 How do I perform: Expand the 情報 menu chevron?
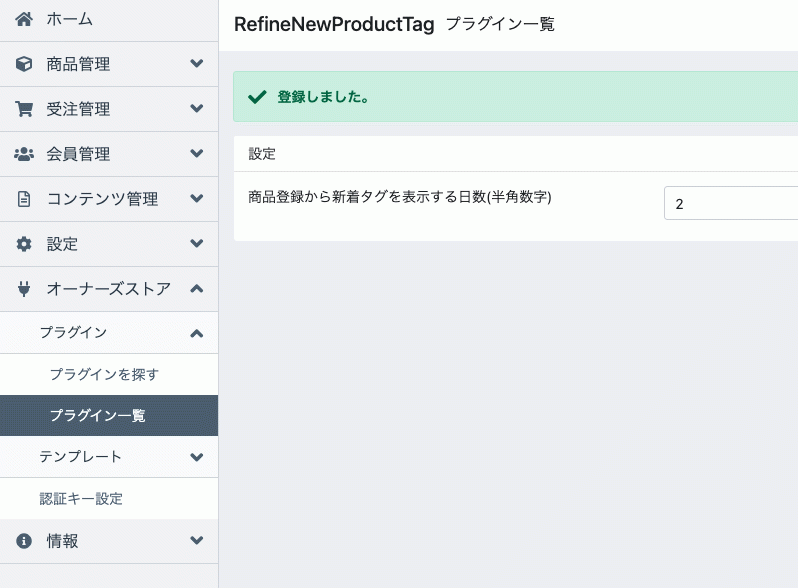196,540
